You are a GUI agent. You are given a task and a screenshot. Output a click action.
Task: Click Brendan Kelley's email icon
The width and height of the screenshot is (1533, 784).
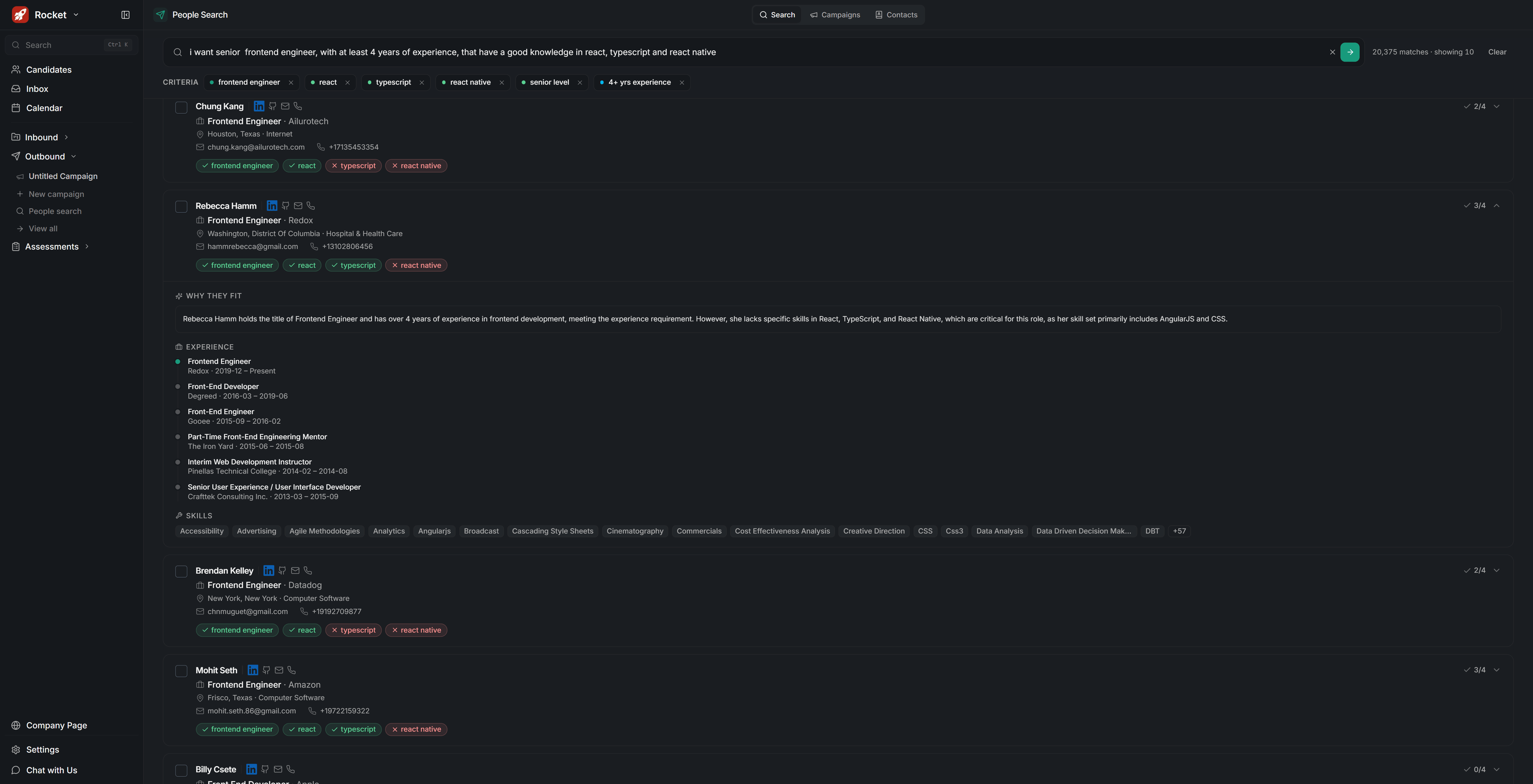[295, 571]
